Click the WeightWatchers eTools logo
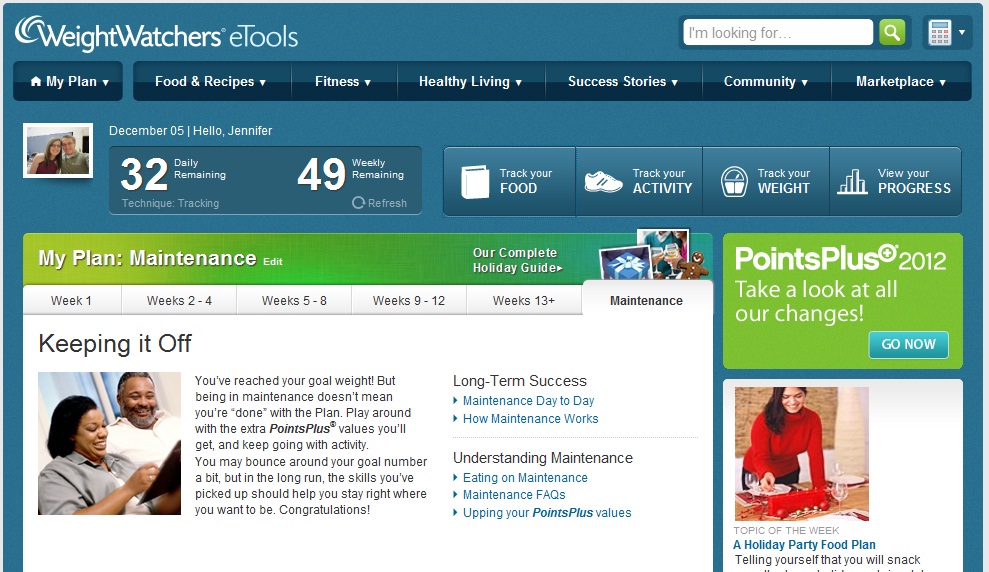This screenshot has width=989, height=572. [x=156, y=33]
